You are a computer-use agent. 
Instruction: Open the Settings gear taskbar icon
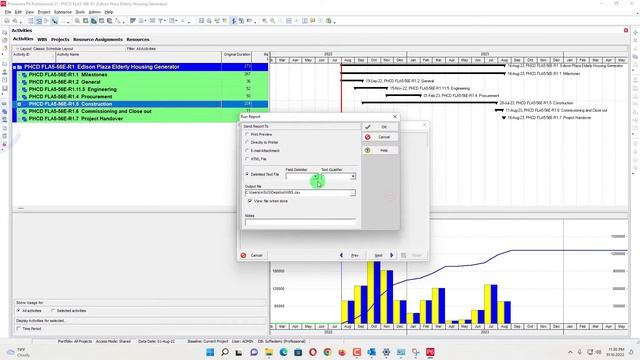click(386, 352)
